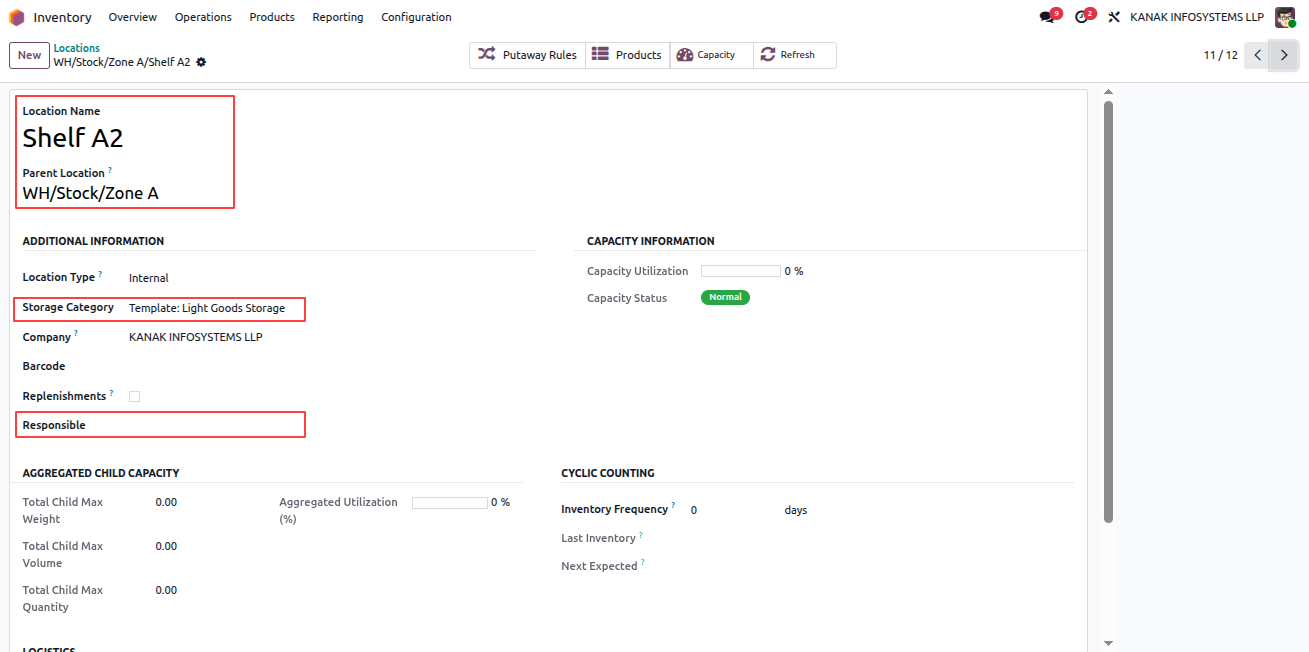The height and width of the screenshot is (652, 1309).
Task: Click the Capacity Utilization progress bar
Action: tap(740, 271)
